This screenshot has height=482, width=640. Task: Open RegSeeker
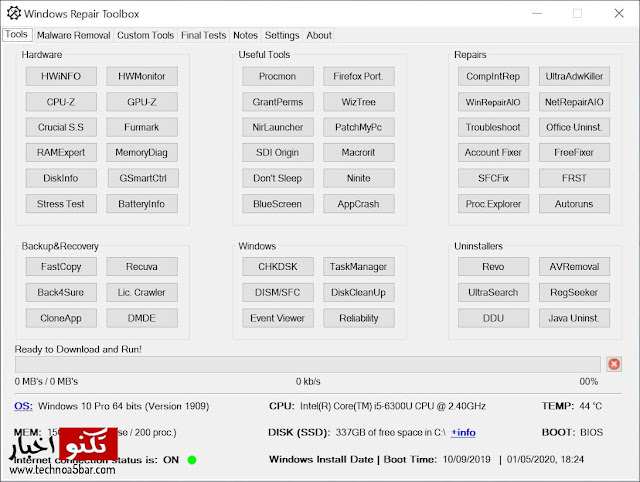(574, 292)
